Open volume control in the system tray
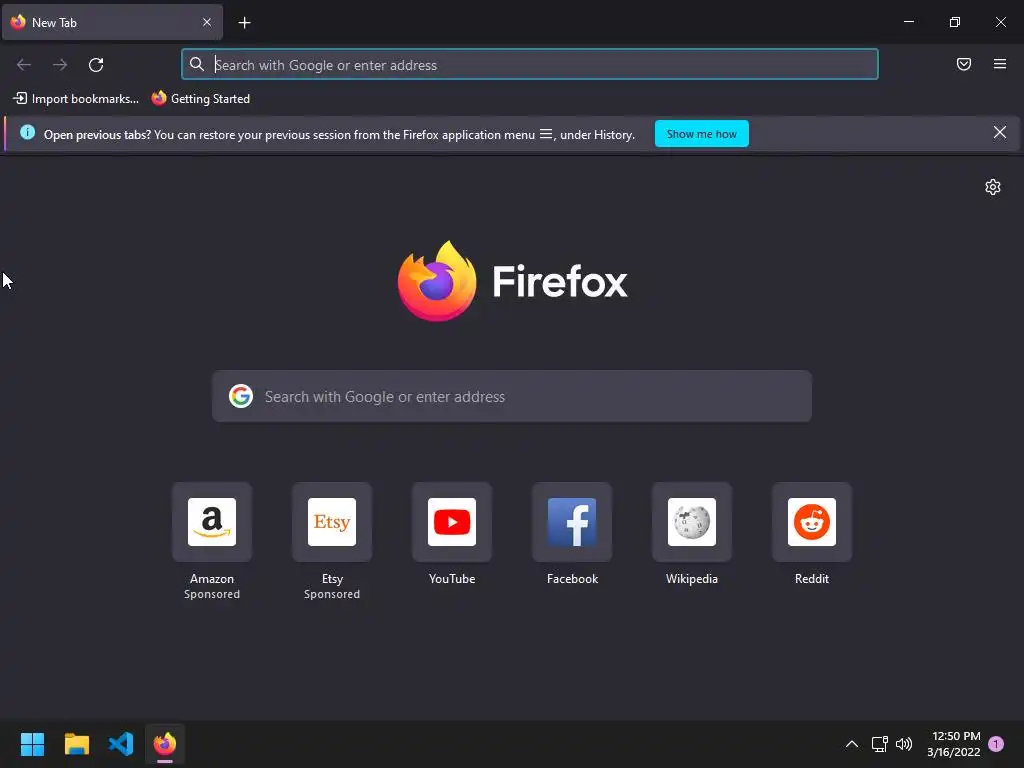1024x768 pixels. click(x=904, y=744)
